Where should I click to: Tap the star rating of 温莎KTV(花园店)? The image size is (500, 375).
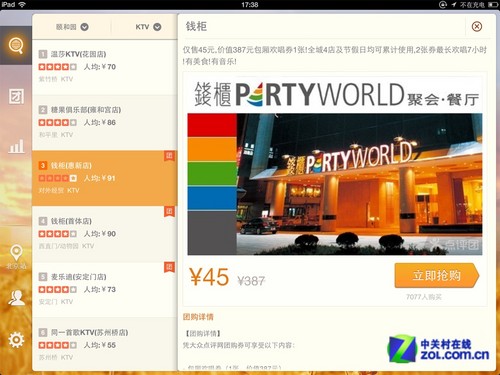coord(58,67)
